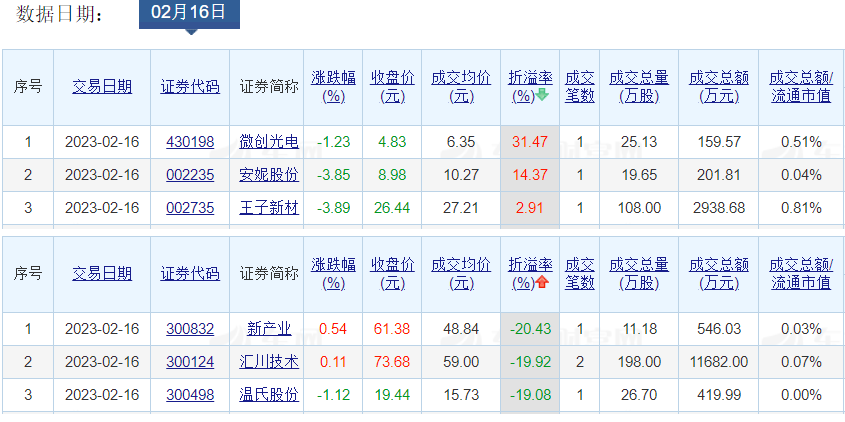Sort upper table by 交易日期 header
Viewport: 845px width, 422px height.
point(102,86)
